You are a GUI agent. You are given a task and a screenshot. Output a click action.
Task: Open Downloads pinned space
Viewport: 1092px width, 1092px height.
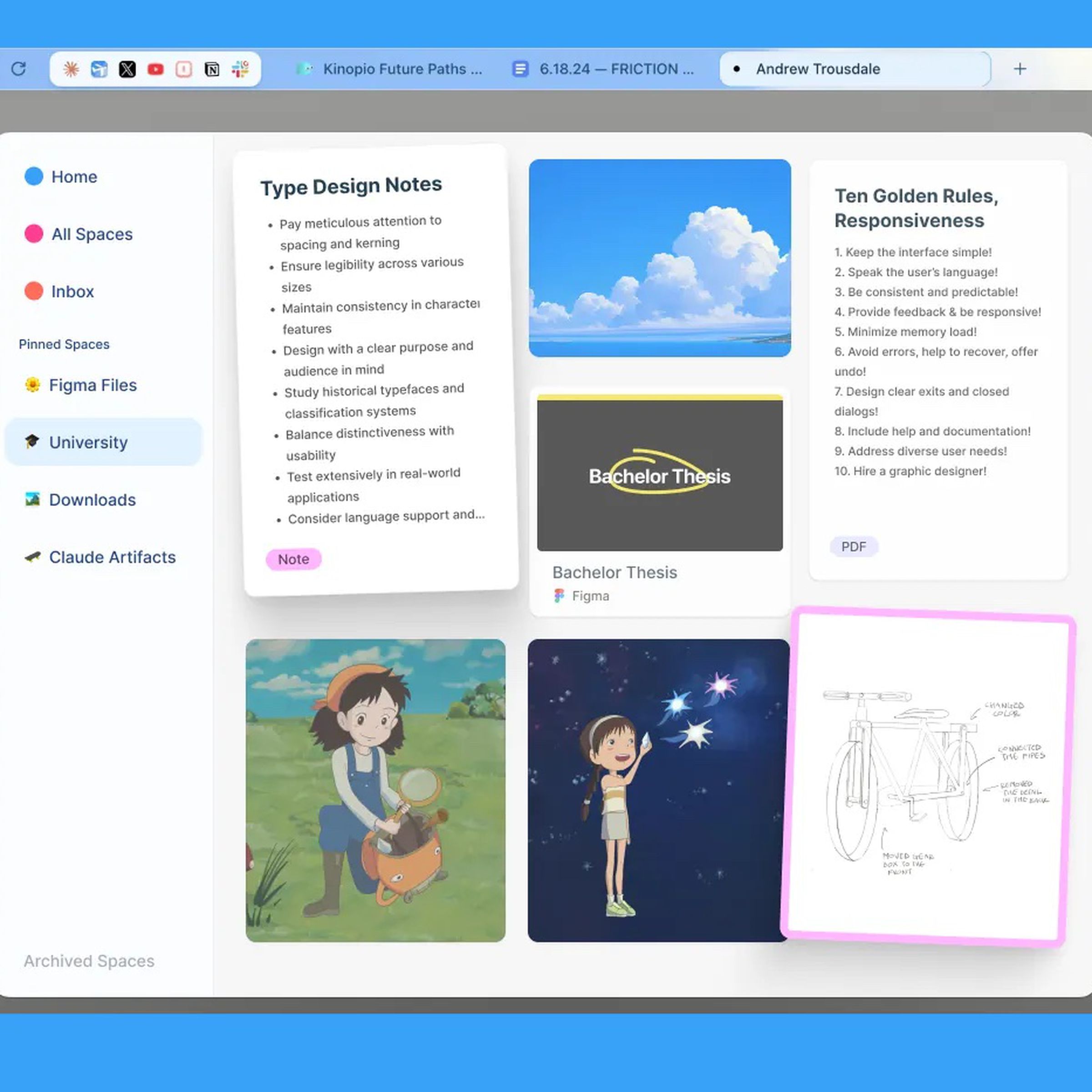[103, 500]
